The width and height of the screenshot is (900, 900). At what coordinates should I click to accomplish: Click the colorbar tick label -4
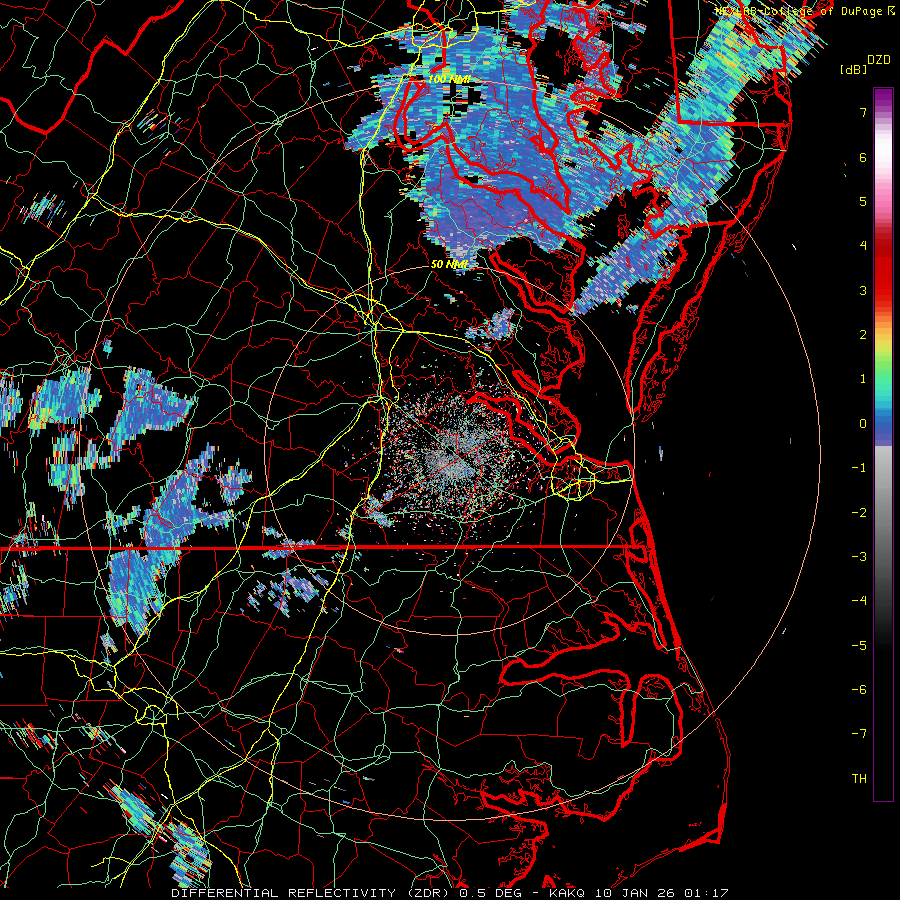click(859, 600)
